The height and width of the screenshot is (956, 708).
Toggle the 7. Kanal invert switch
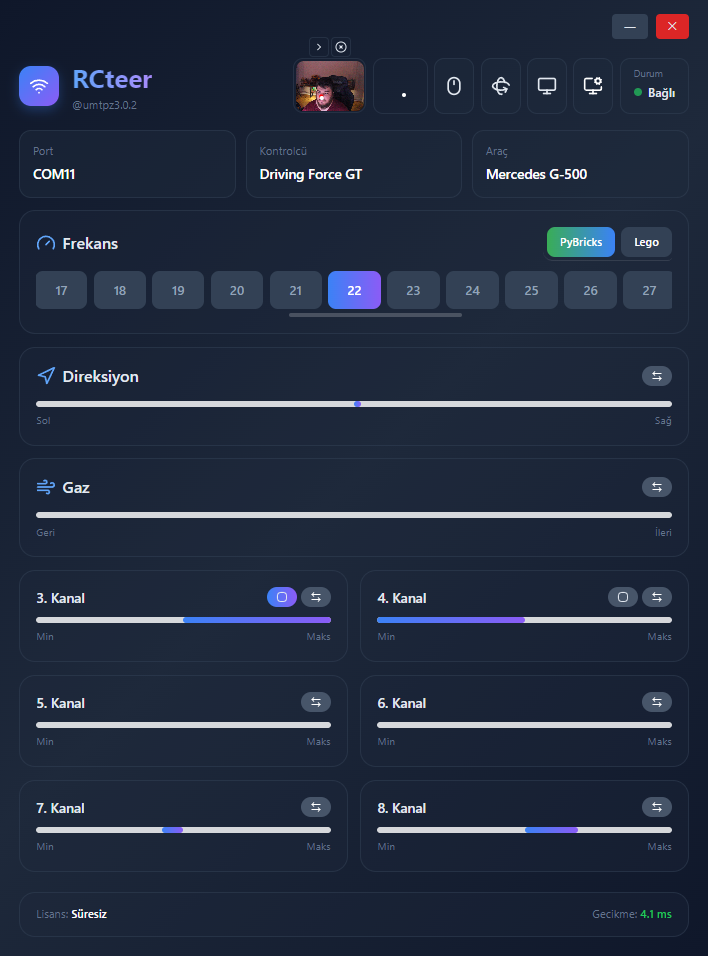(x=316, y=807)
